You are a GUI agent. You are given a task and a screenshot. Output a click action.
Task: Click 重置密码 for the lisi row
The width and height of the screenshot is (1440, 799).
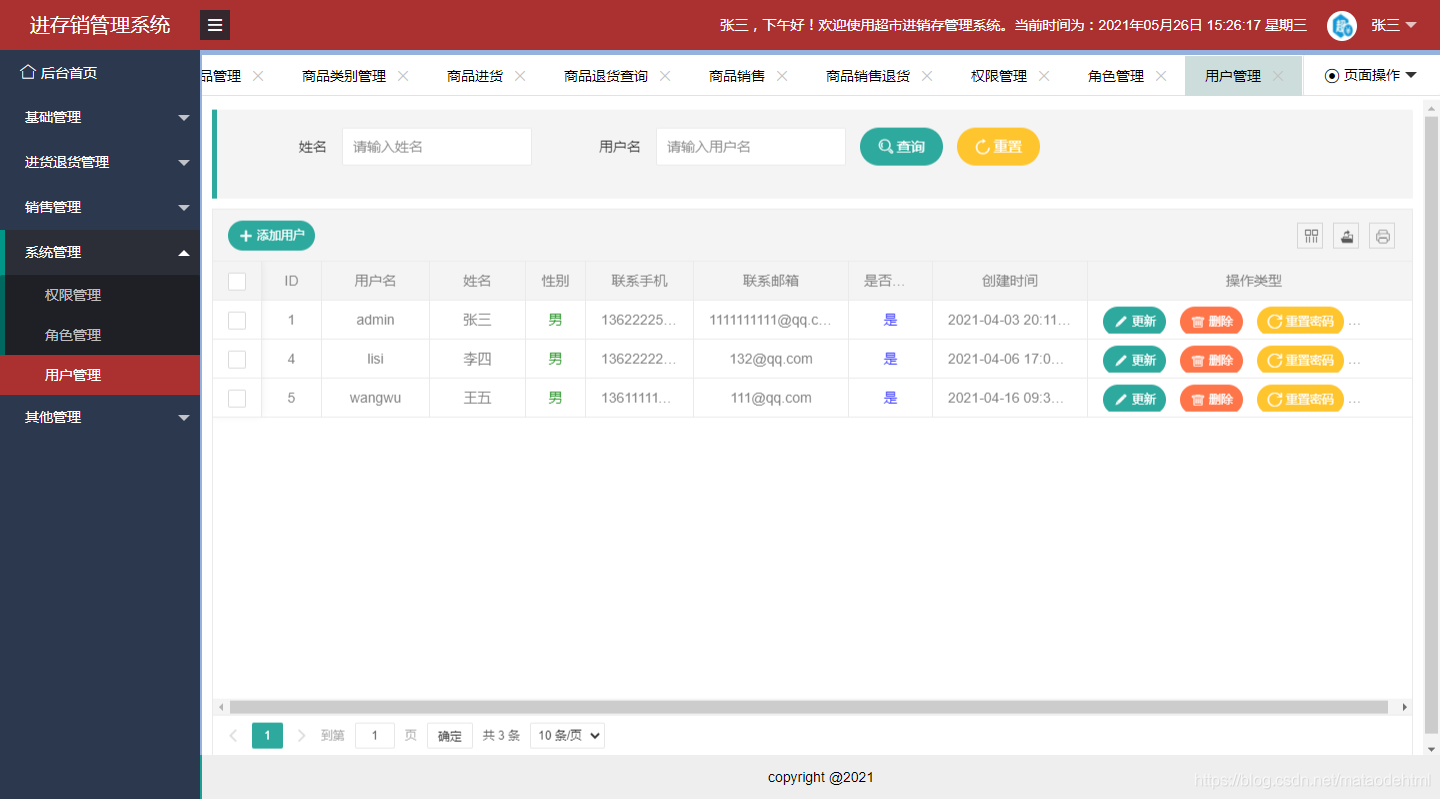(1300, 360)
